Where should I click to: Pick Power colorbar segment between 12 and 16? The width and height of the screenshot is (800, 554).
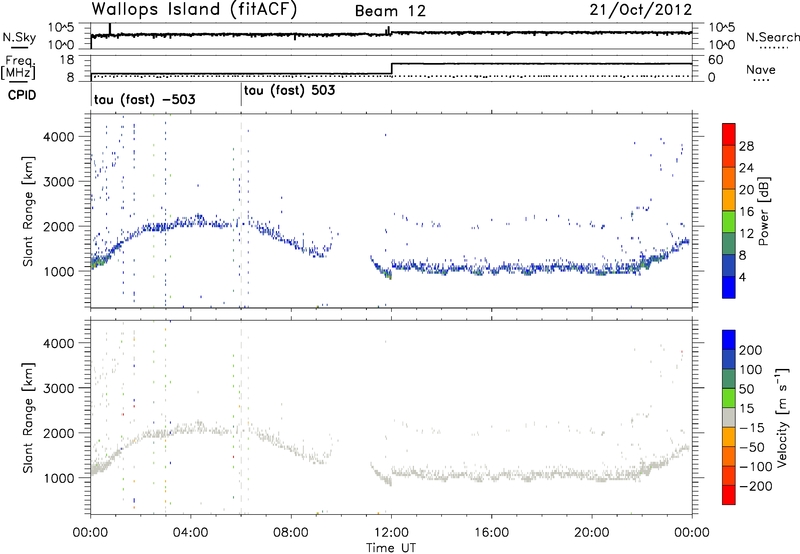(729, 221)
